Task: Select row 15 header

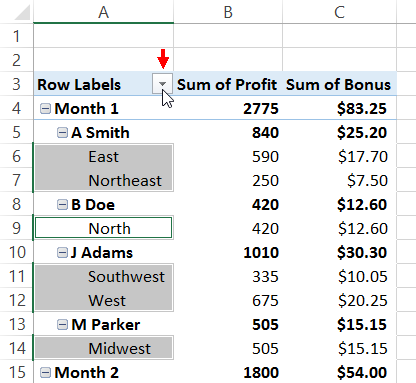Action: point(17,371)
